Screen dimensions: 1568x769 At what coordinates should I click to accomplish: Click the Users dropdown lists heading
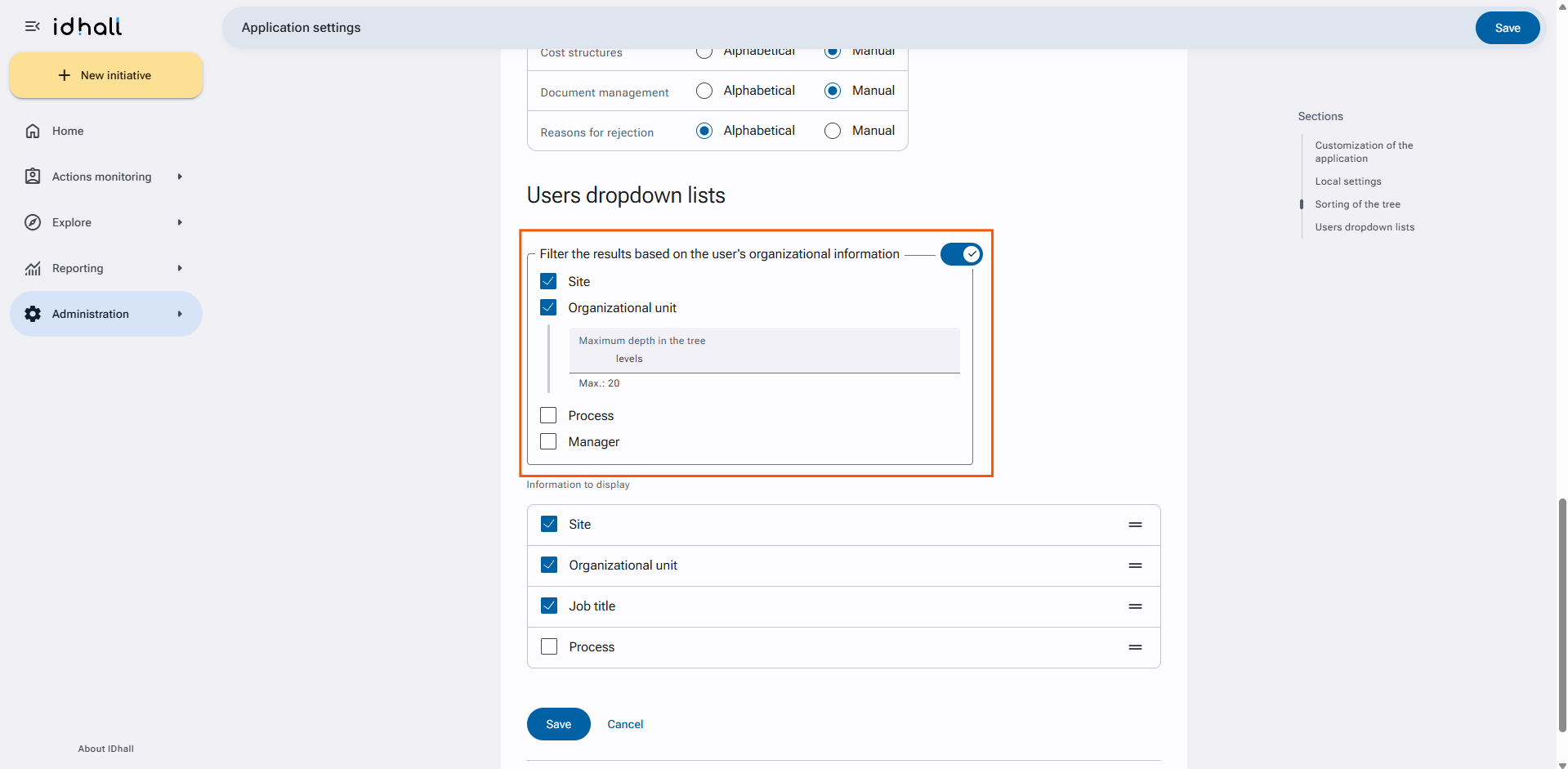coord(626,195)
